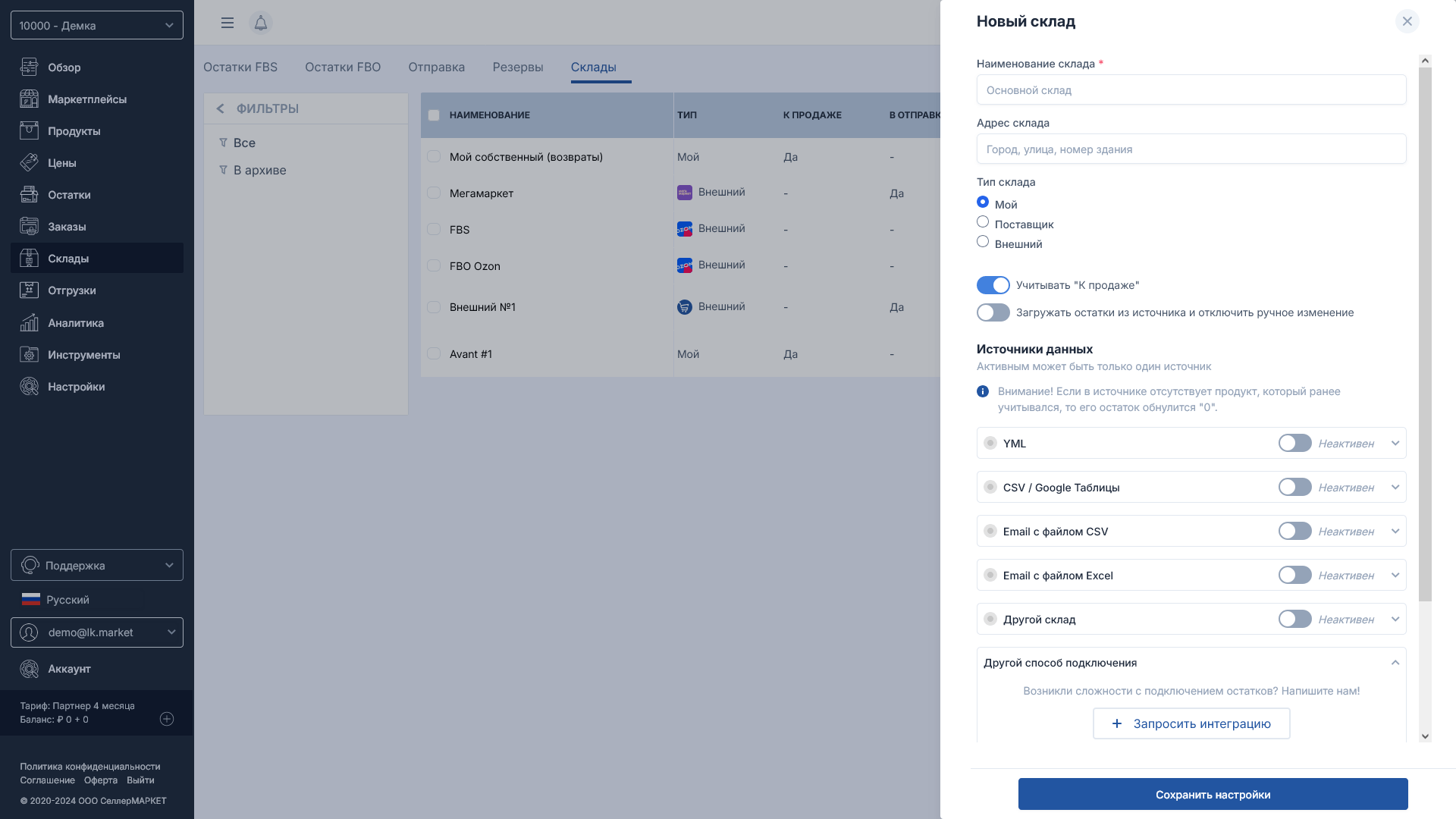Click the Продукты sidebar icon
The width and height of the screenshot is (1456, 819).
tap(29, 131)
